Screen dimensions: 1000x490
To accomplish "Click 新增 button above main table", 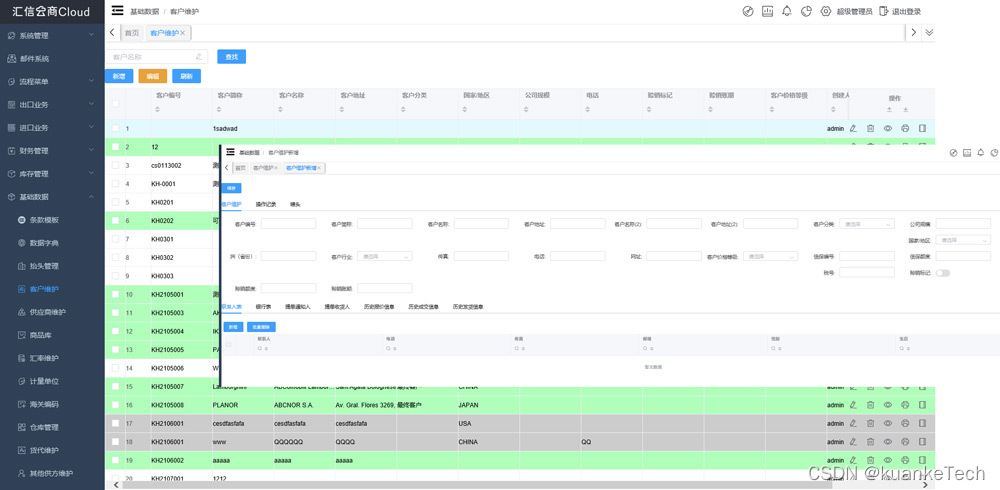I will pos(119,76).
